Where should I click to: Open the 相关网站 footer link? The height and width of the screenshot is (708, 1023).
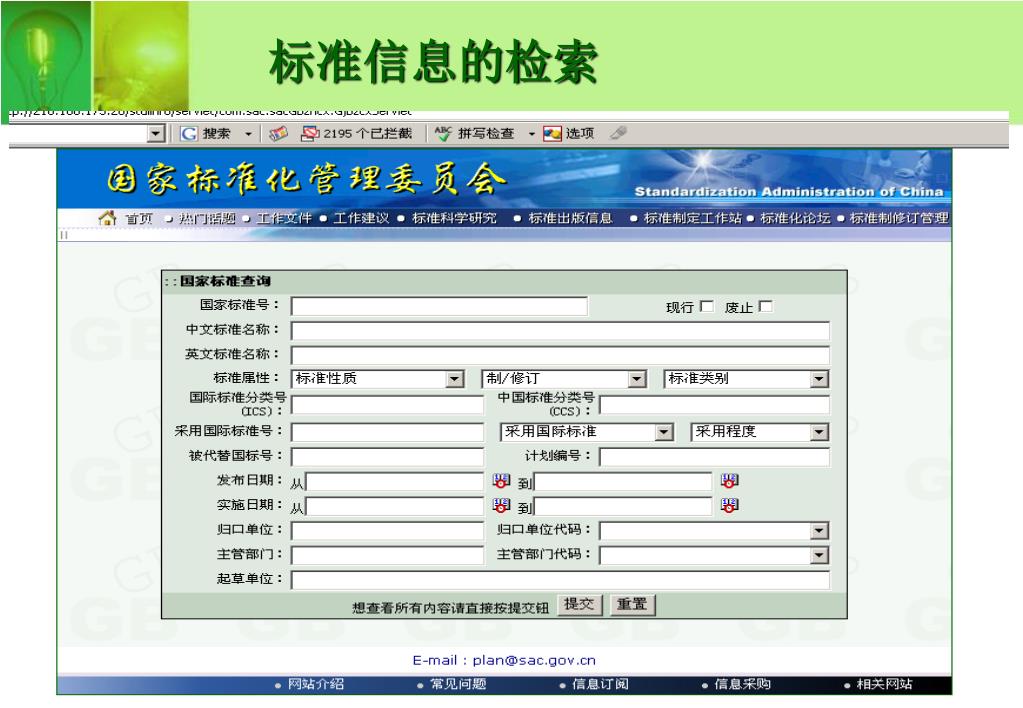[885, 685]
